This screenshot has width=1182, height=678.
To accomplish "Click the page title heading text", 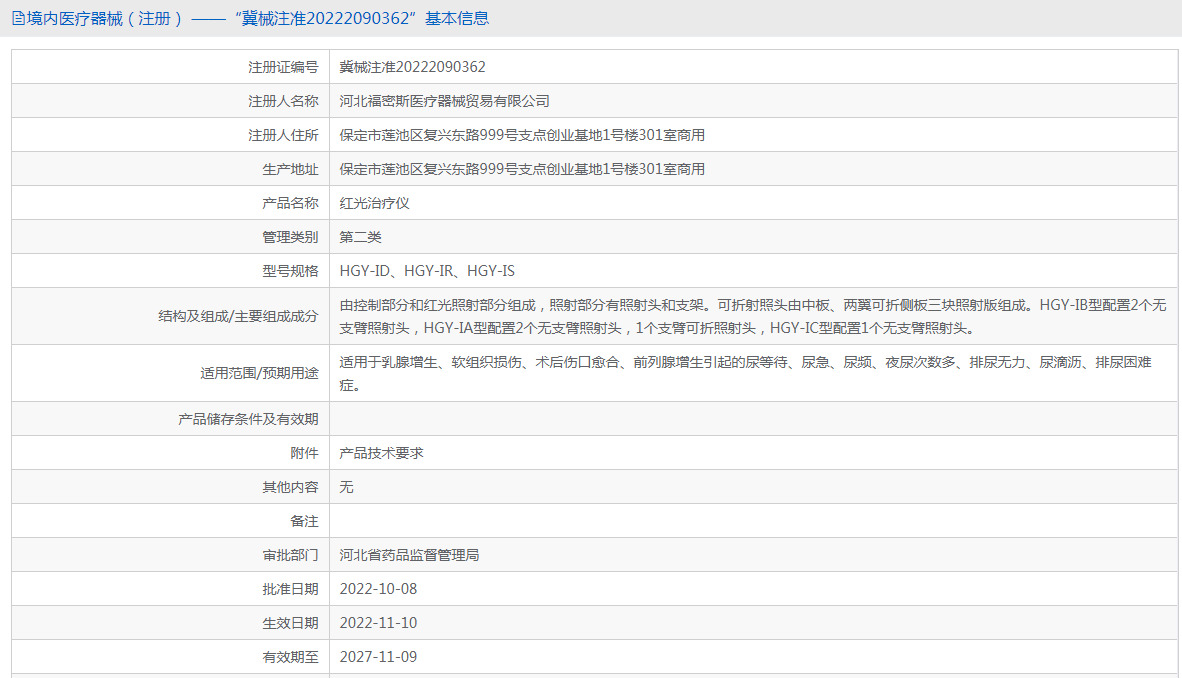I will pos(258,19).
